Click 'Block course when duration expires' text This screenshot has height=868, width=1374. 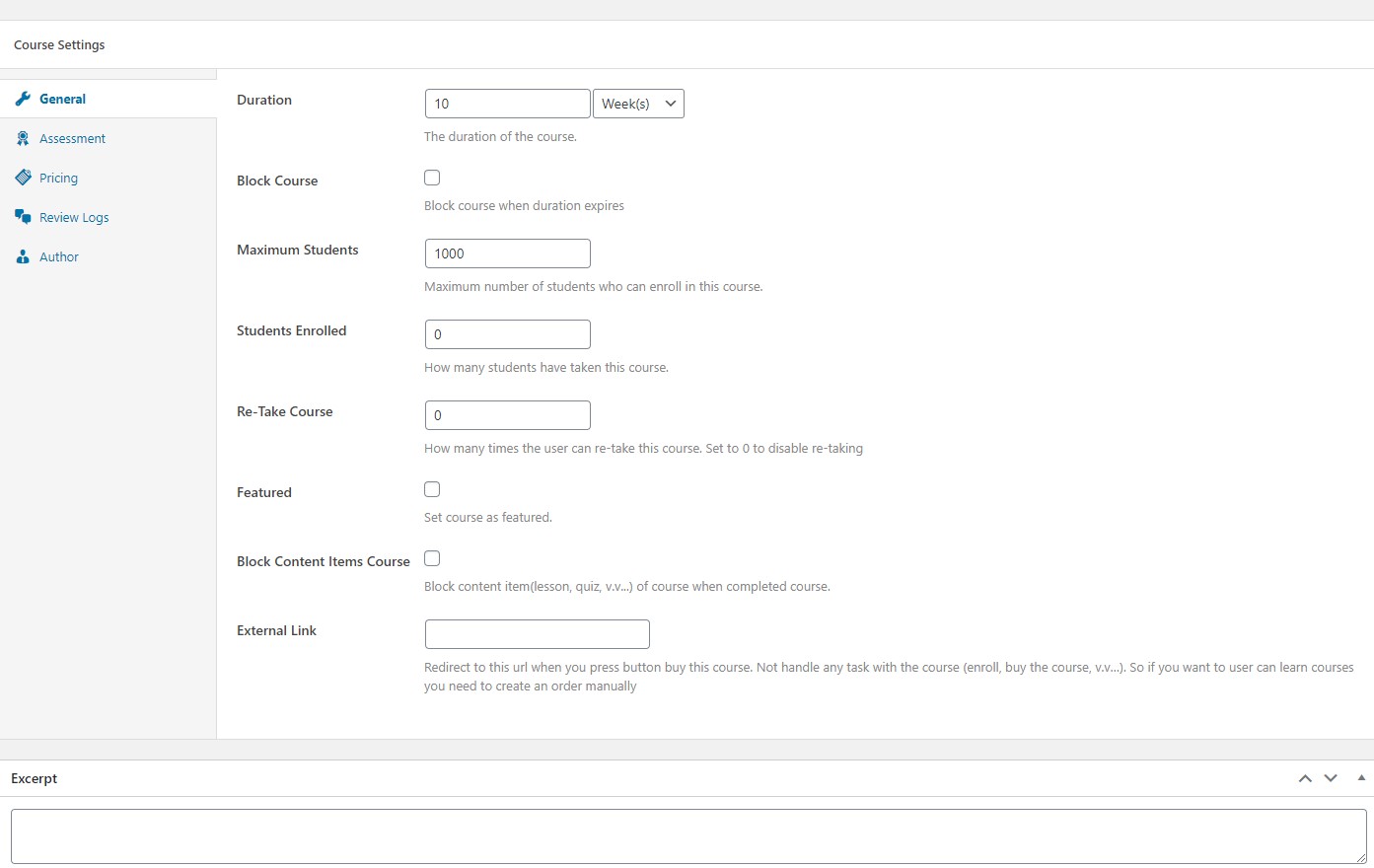(524, 206)
